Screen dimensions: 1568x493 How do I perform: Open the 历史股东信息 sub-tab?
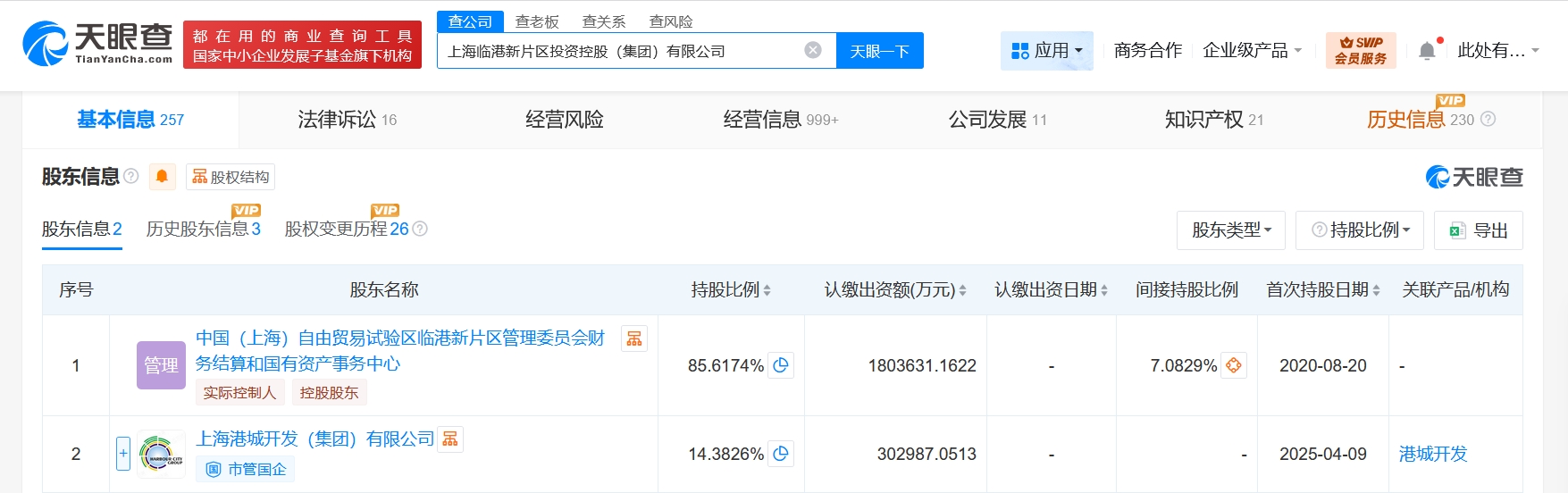click(203, 230)
